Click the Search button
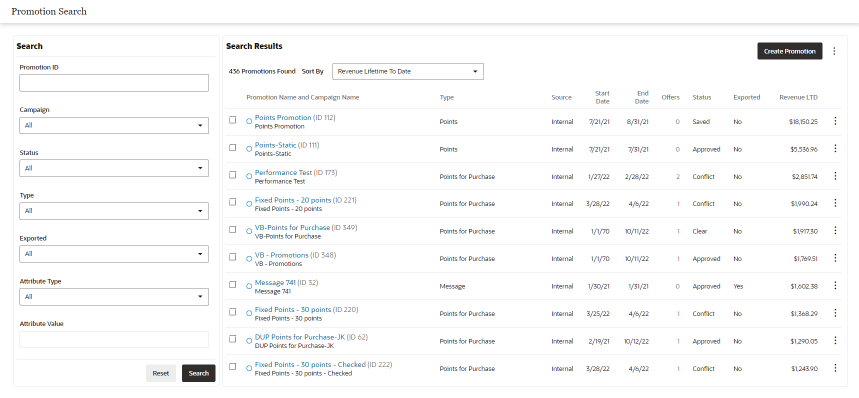859x398 pixels. (198, 373)
